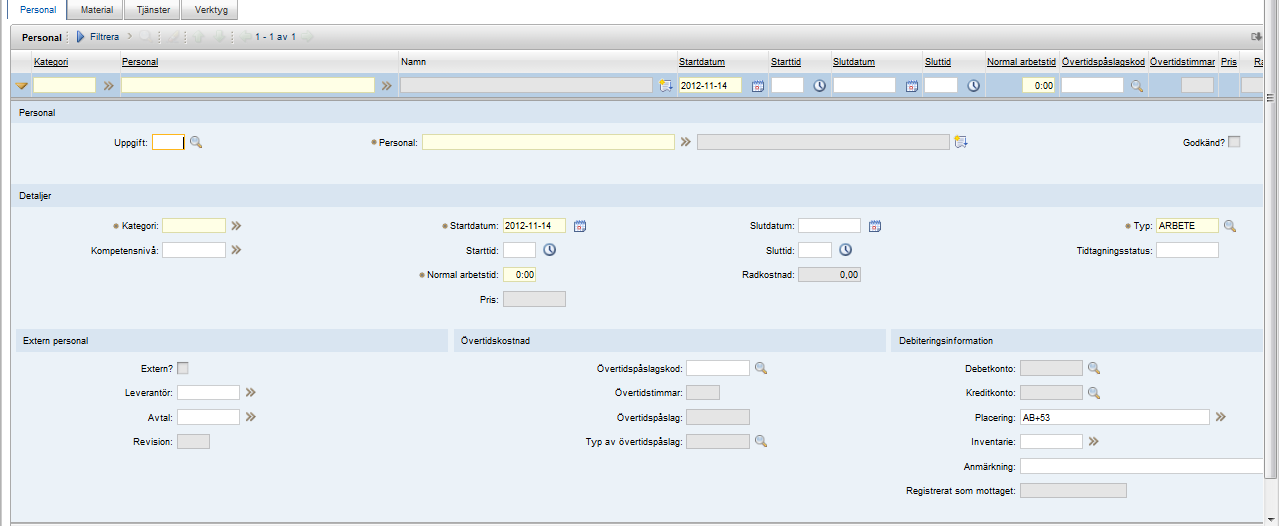The image size is (1279, 526).
Task: Click the Debetkonto lookup magnifier
Action: 1094,368
